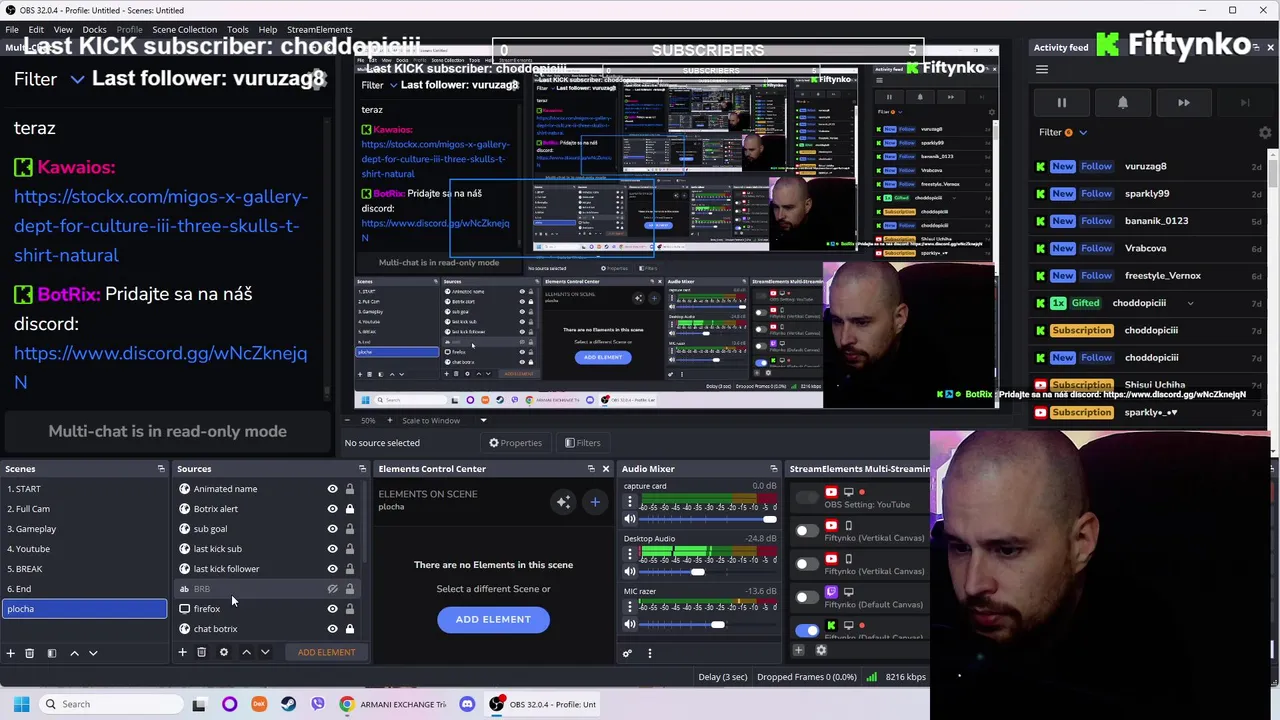Lock the last kick sub source
This screenshot has width=1280, height=720.
click(349, 549)
